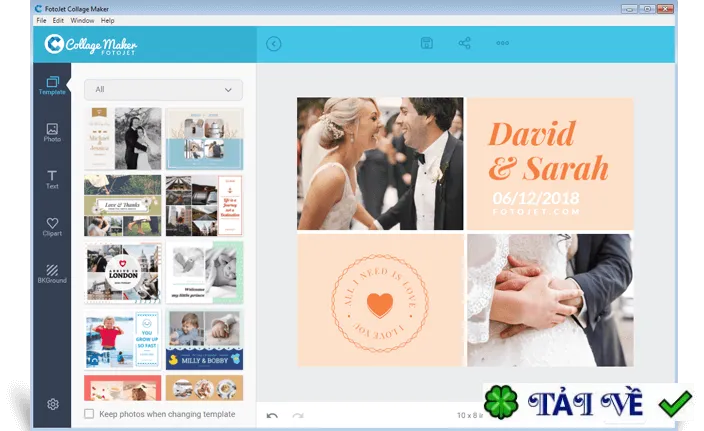Click the redo arrow below the canvas
Image resolution: width=704 pixels, height=431 pixels.
(298, 415)
